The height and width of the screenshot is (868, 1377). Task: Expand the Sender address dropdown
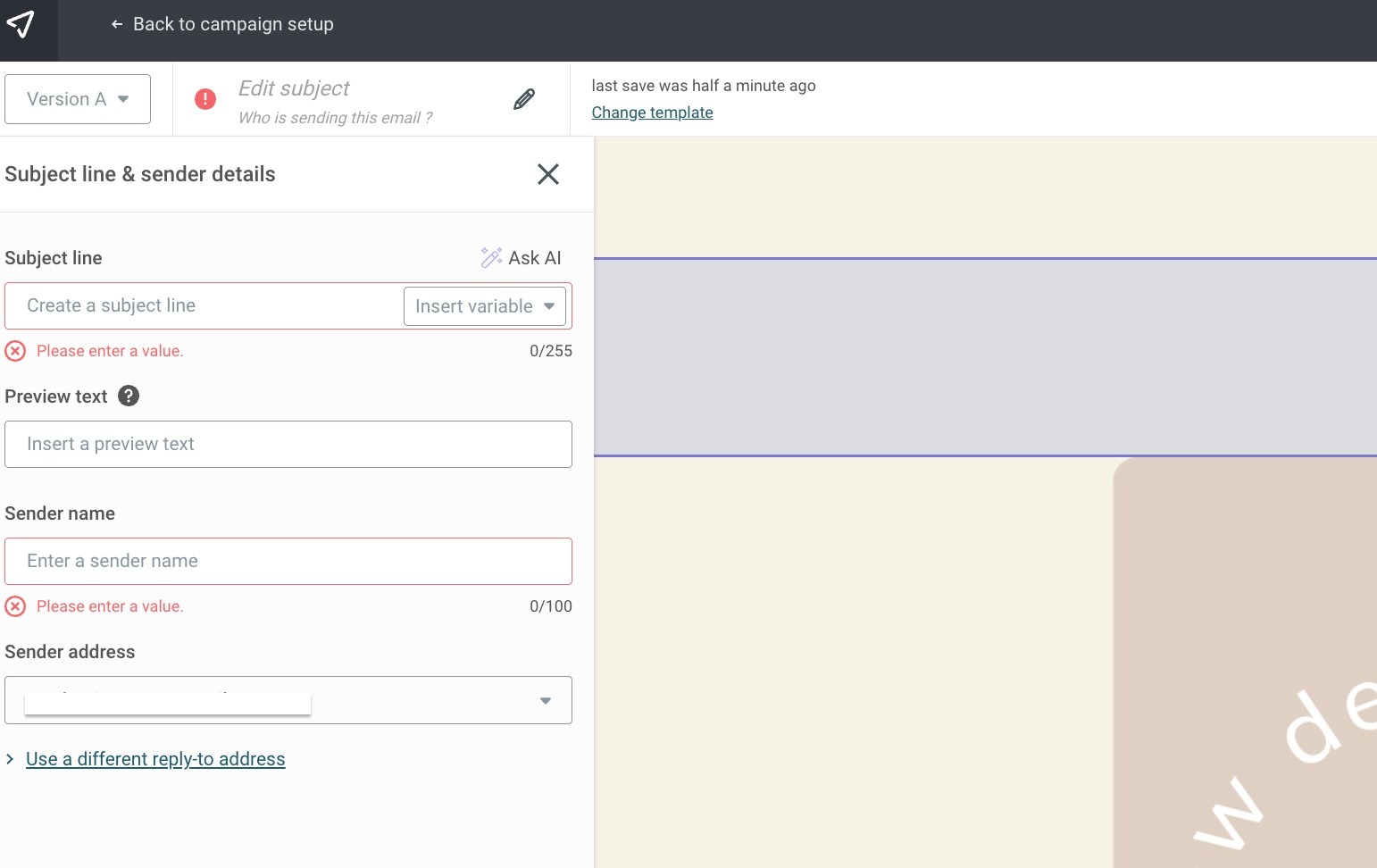coord(545,701)
